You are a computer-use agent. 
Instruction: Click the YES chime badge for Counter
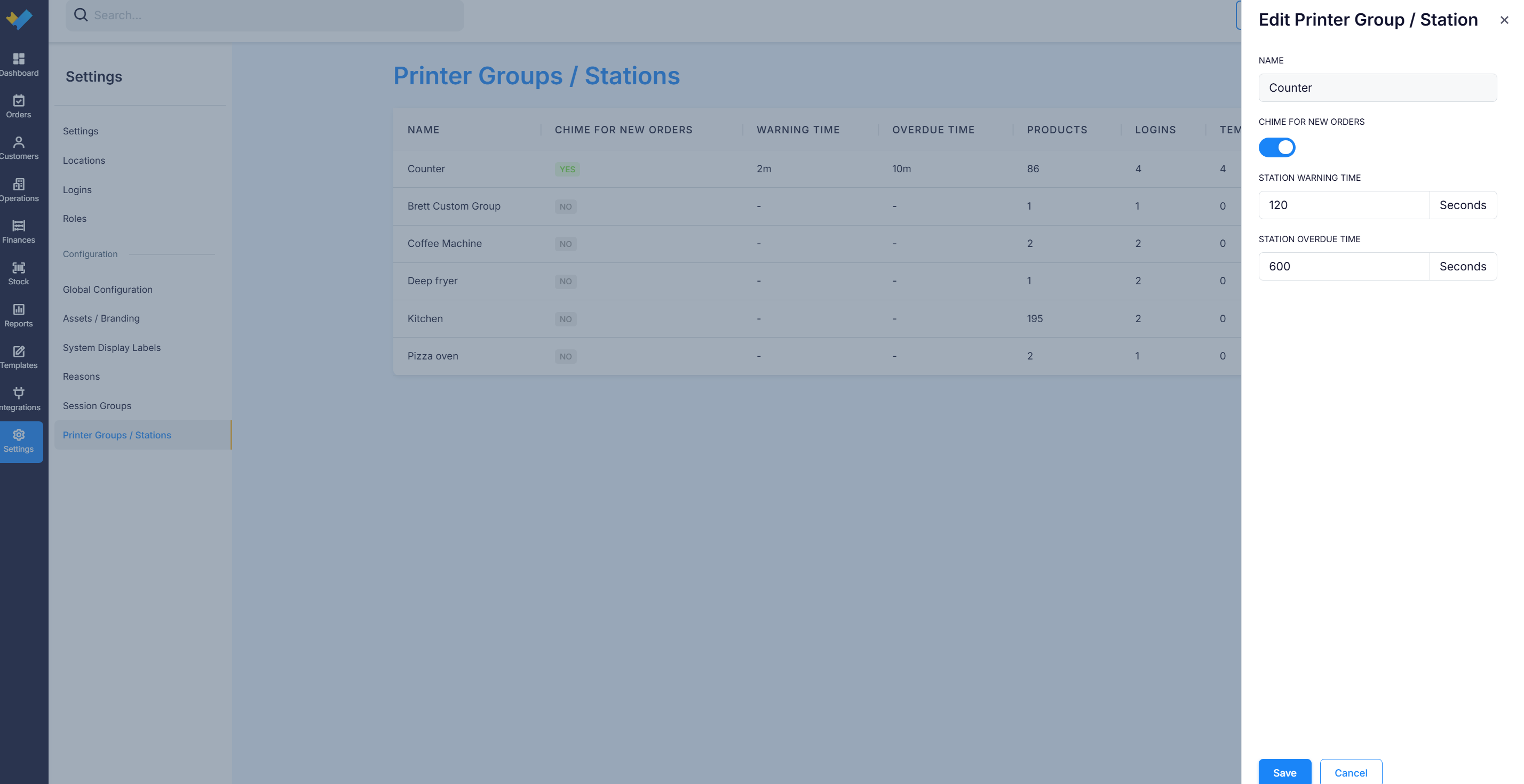tap(567, 169)
